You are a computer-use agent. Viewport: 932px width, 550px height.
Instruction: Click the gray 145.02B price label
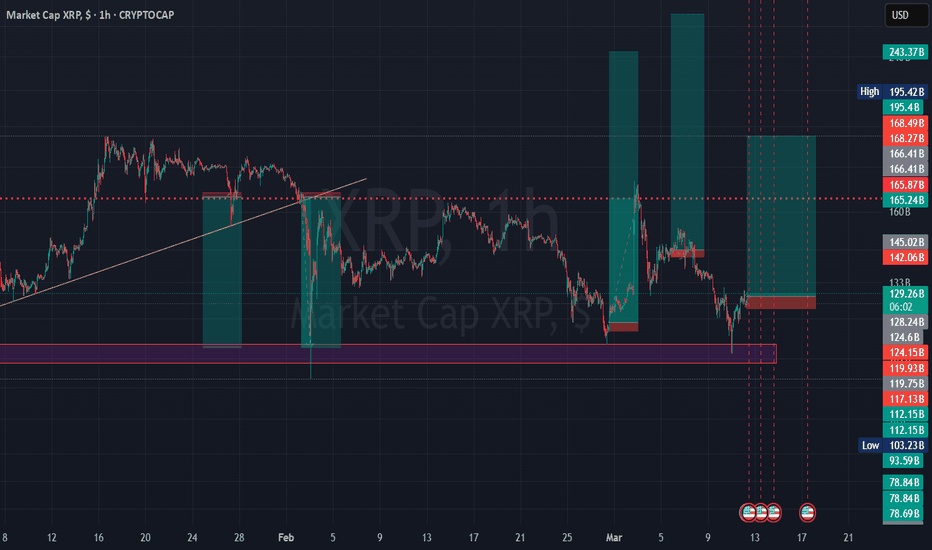(906, 242)
